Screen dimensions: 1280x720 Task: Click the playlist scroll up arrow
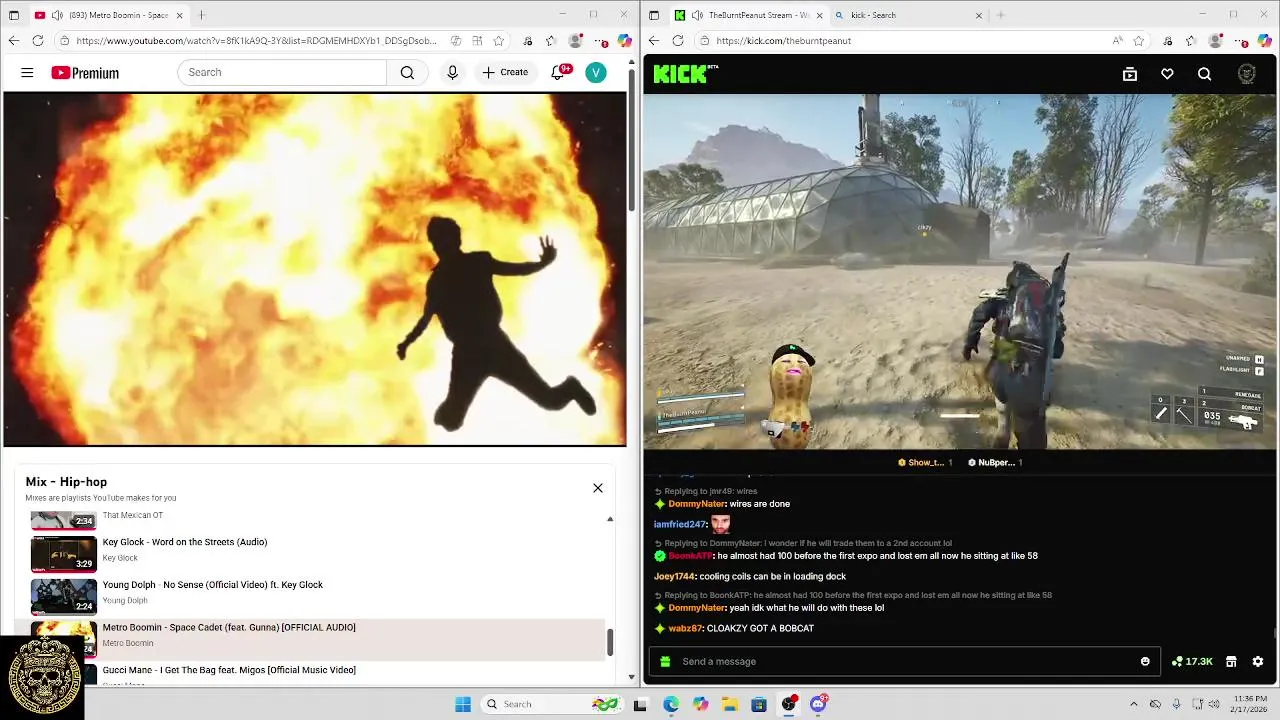coord(610,519)
